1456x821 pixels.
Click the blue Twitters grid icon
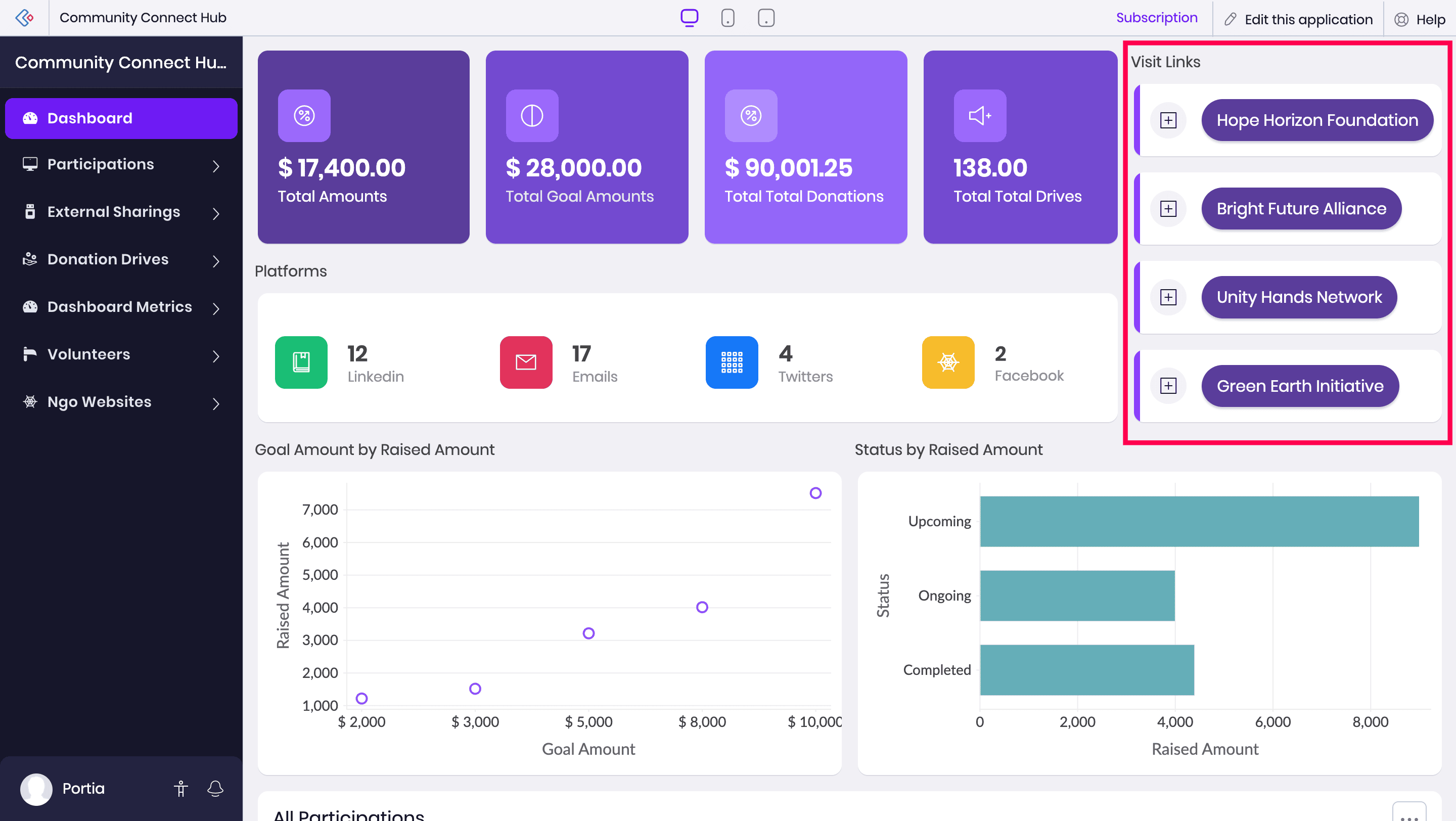click(x=732, y=362)
